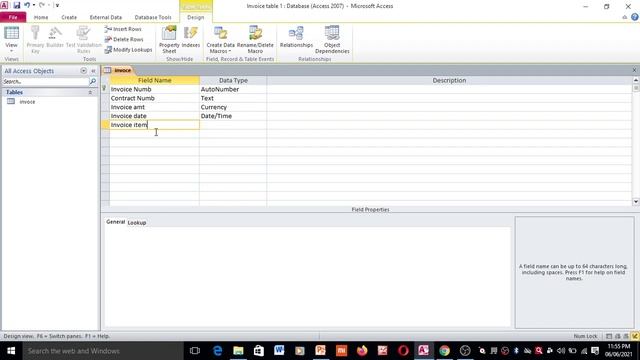Click Data Type cell for Invoice item

(x=233, y=125)
